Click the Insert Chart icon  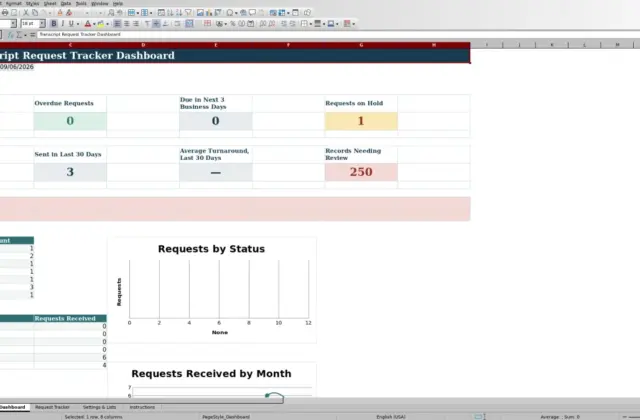[x=209, y=12]
